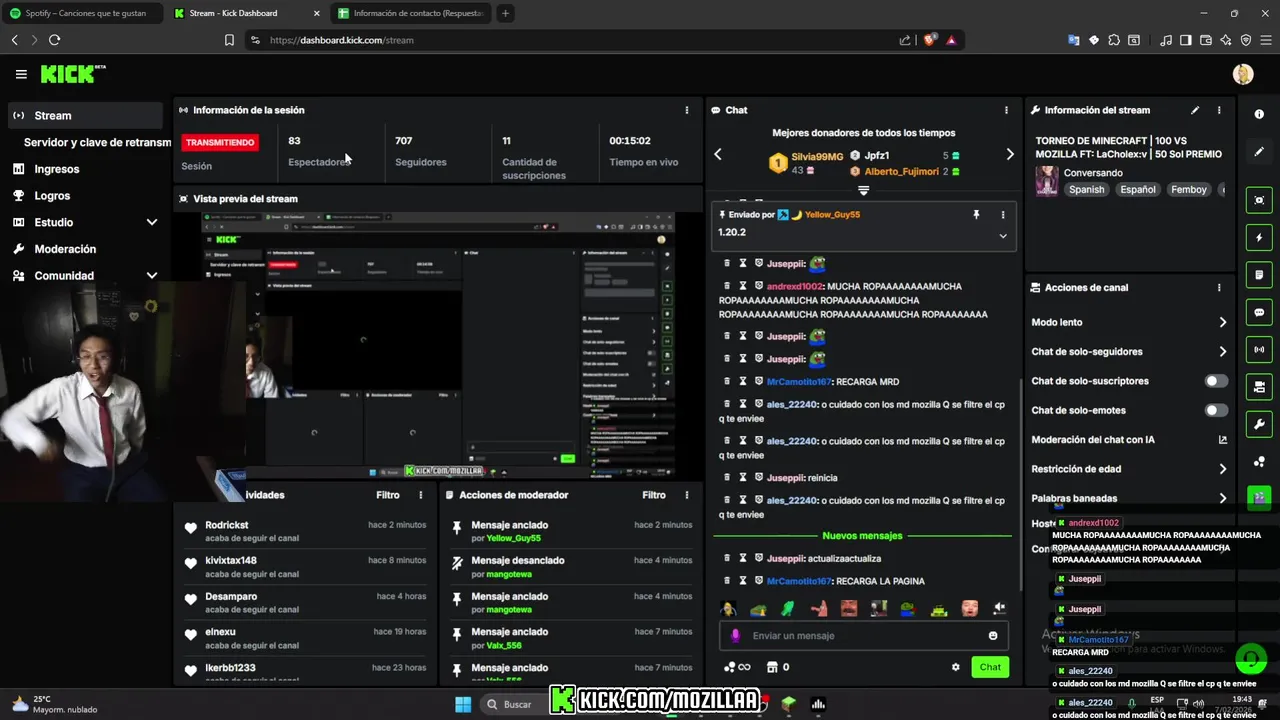Screen dimensions: 1280x720
Task: Open chat settings gear icon
Action: (x=955, y=667)
